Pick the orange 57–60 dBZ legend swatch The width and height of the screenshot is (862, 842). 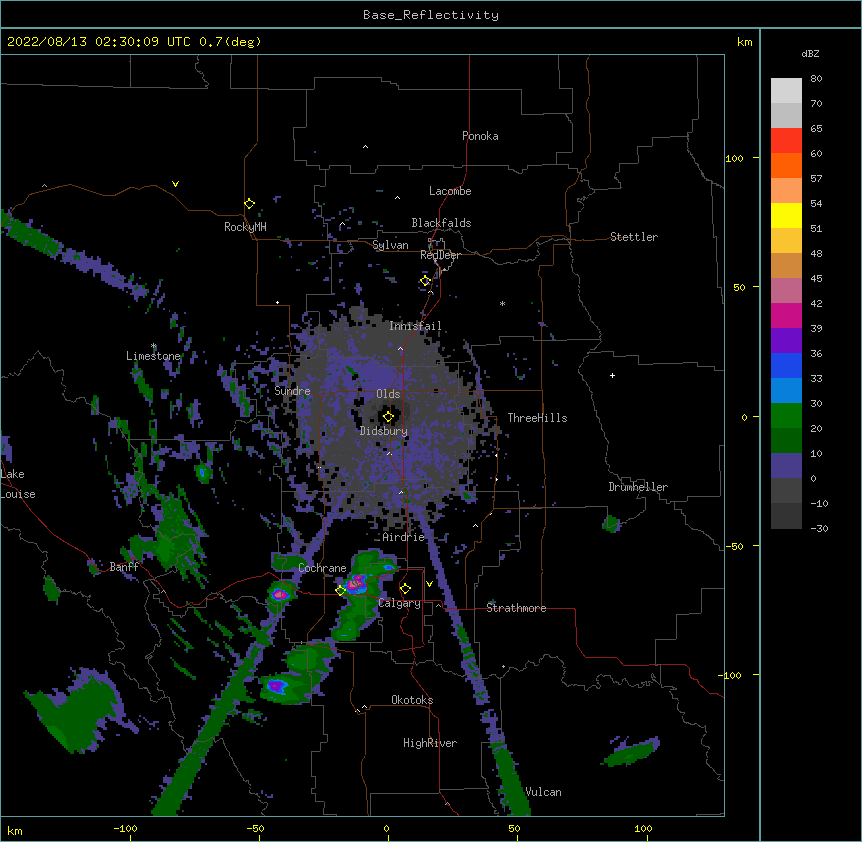coord(786,165)
